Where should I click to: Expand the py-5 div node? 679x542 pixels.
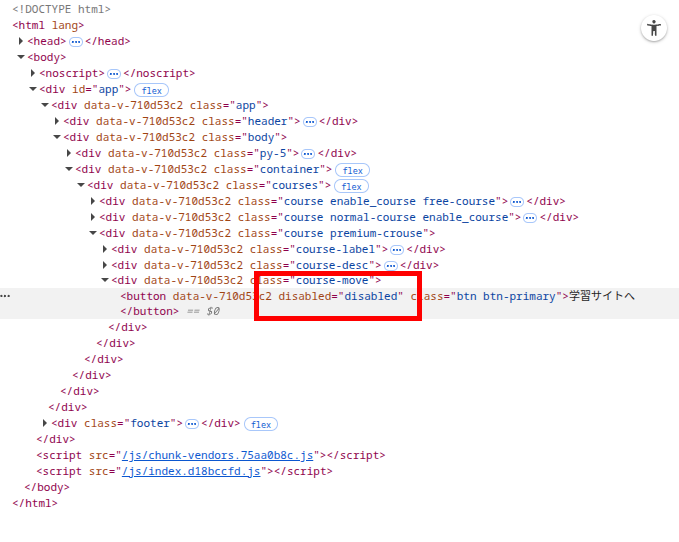click(x=69, y=153)
